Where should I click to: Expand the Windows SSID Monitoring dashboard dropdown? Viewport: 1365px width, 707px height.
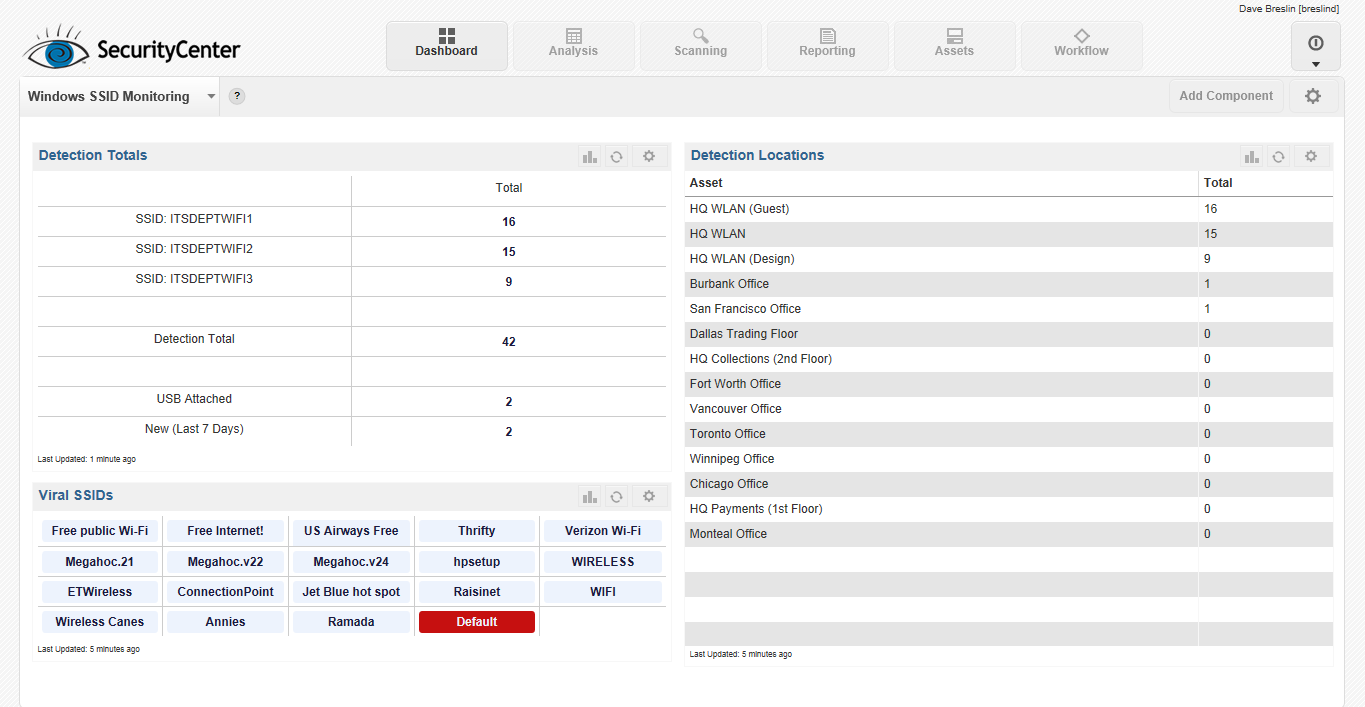(211, 97)
